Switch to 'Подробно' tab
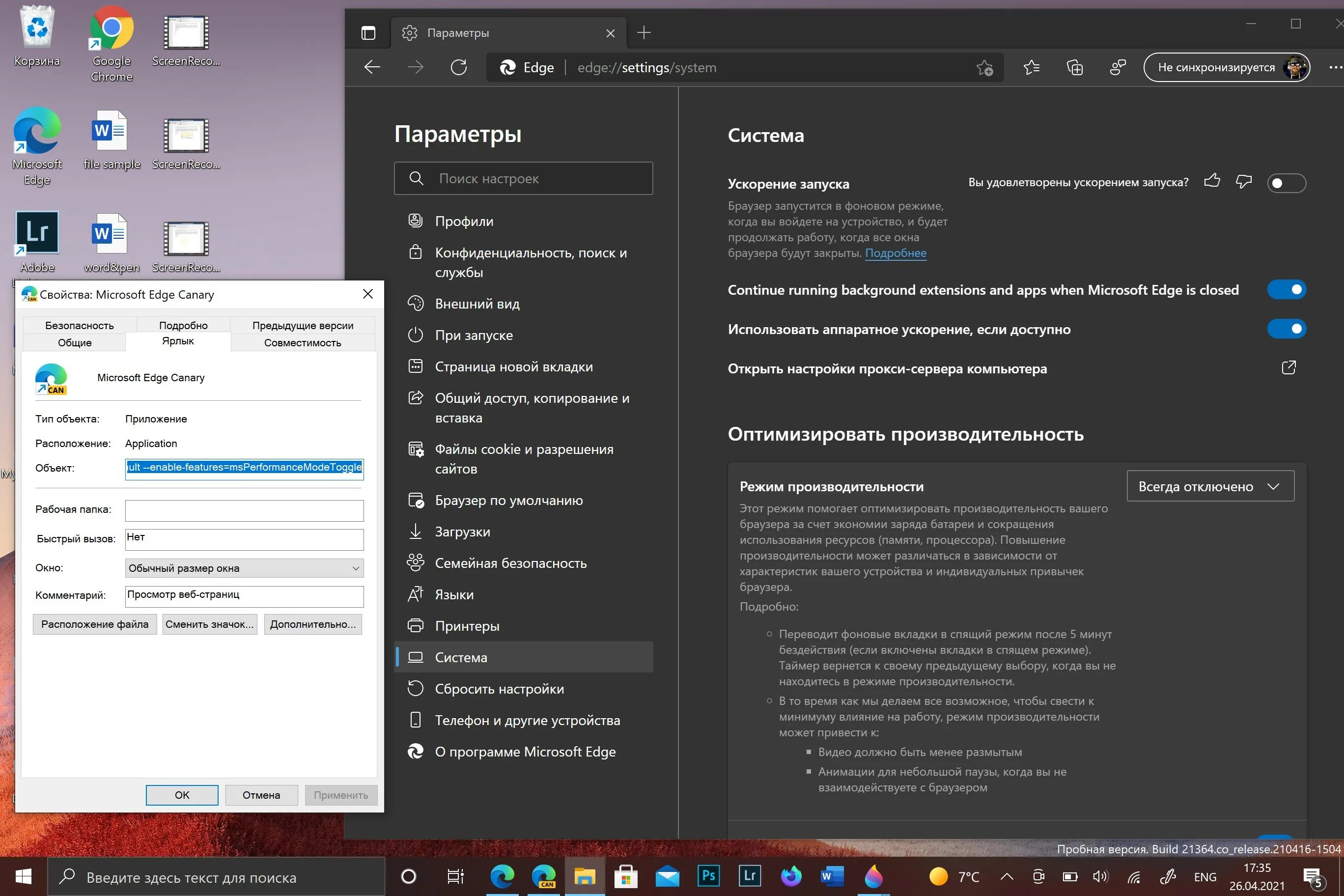The height and width of the screenshot is (896, 1344). click(183, 325)
